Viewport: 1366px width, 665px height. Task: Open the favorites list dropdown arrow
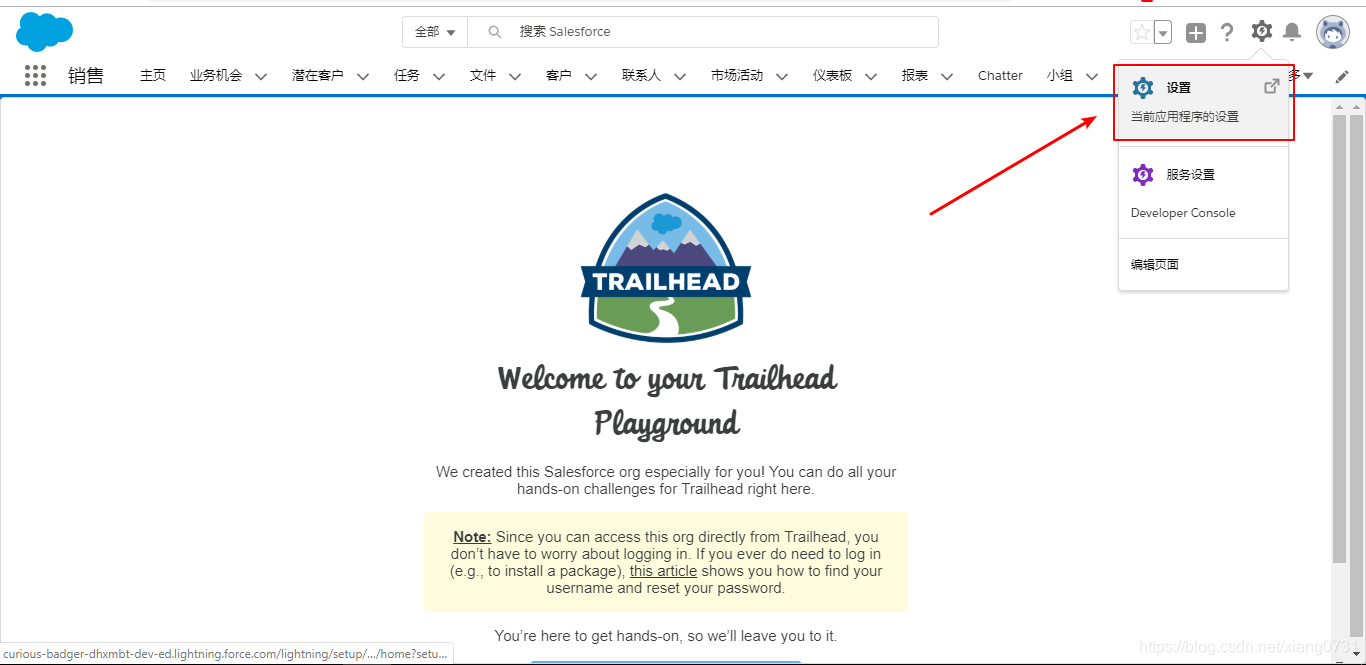point(1163,33)
